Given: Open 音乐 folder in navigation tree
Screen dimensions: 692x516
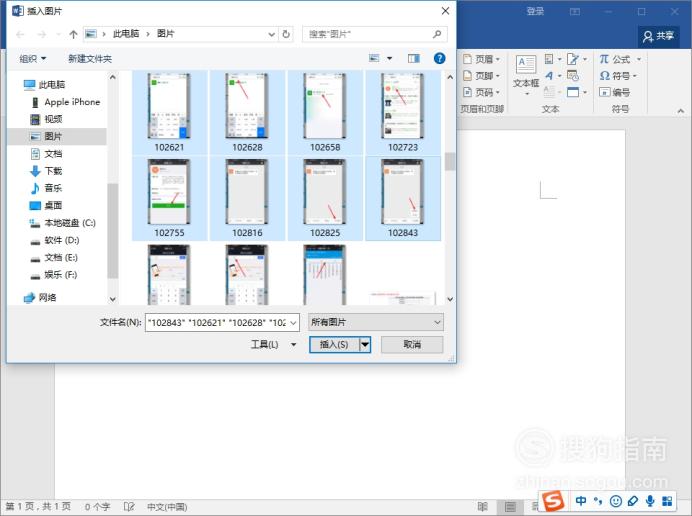Looking at the screenshot, I should [x=46, y=188].
